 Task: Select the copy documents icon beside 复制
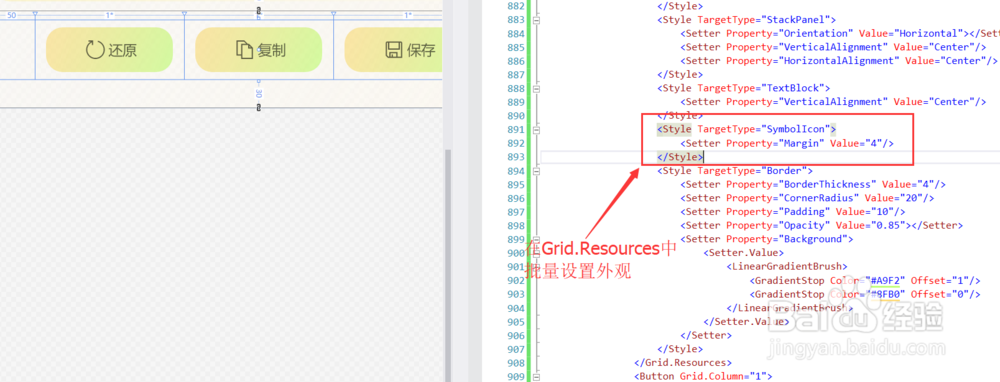click(245, 50)
